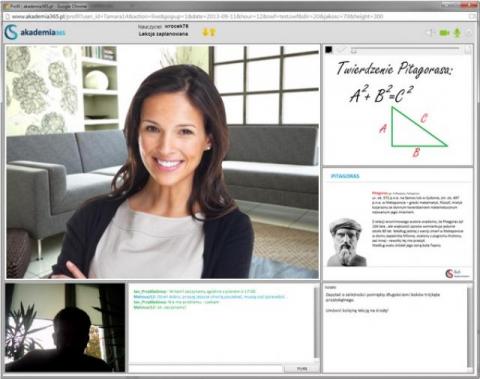480x379 pixels.
Task: Click the akademia365 logo
Action: coord(35,32)
